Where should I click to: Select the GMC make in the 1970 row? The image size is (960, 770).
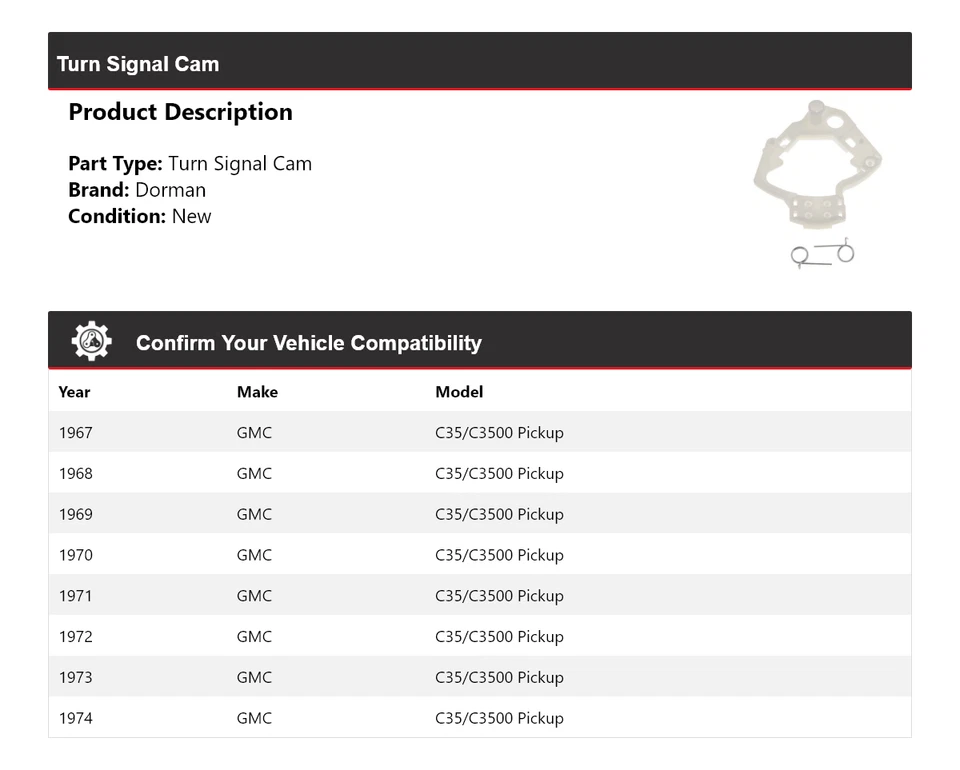[254, 555]
